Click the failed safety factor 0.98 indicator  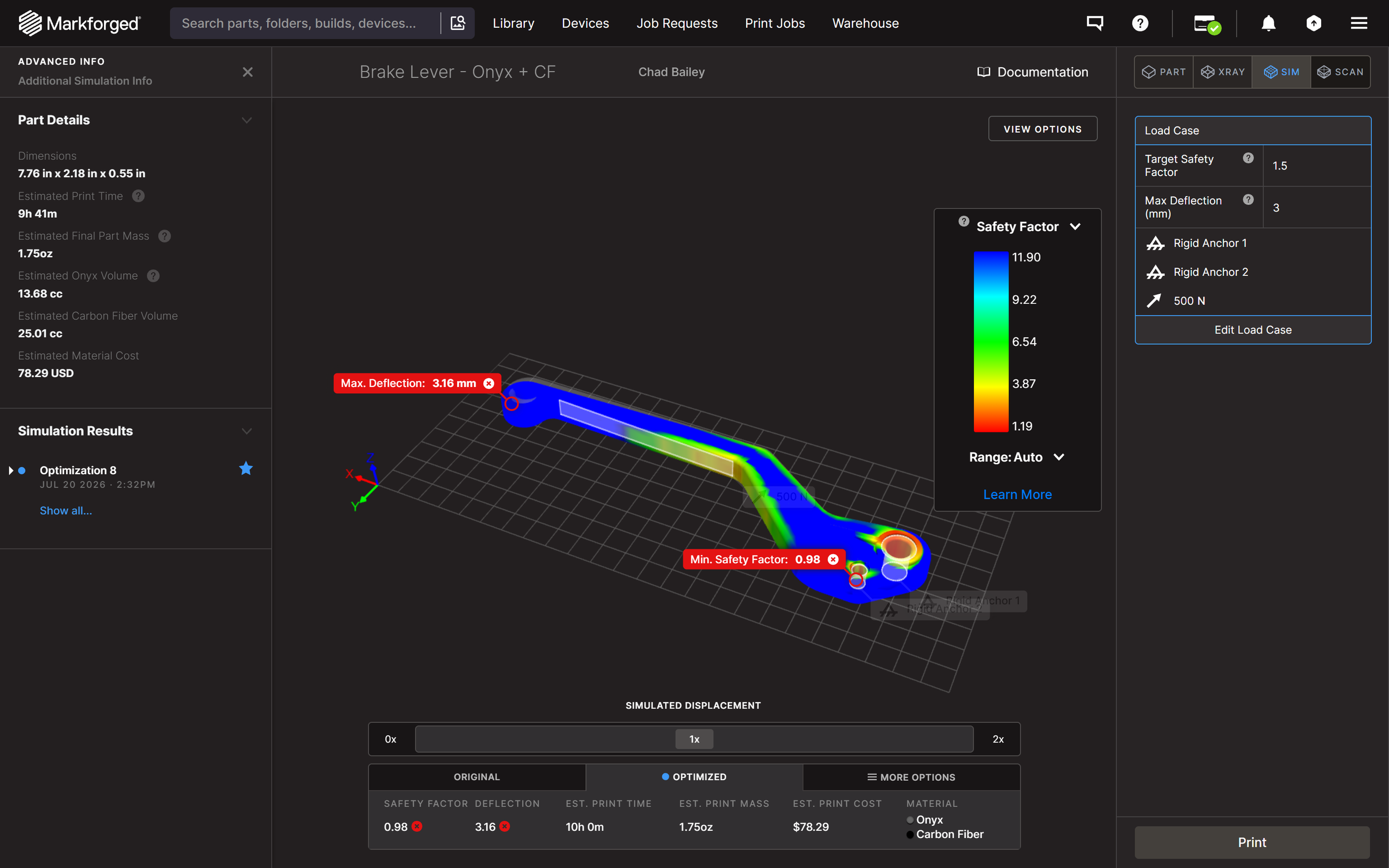[x=417, y=826]
